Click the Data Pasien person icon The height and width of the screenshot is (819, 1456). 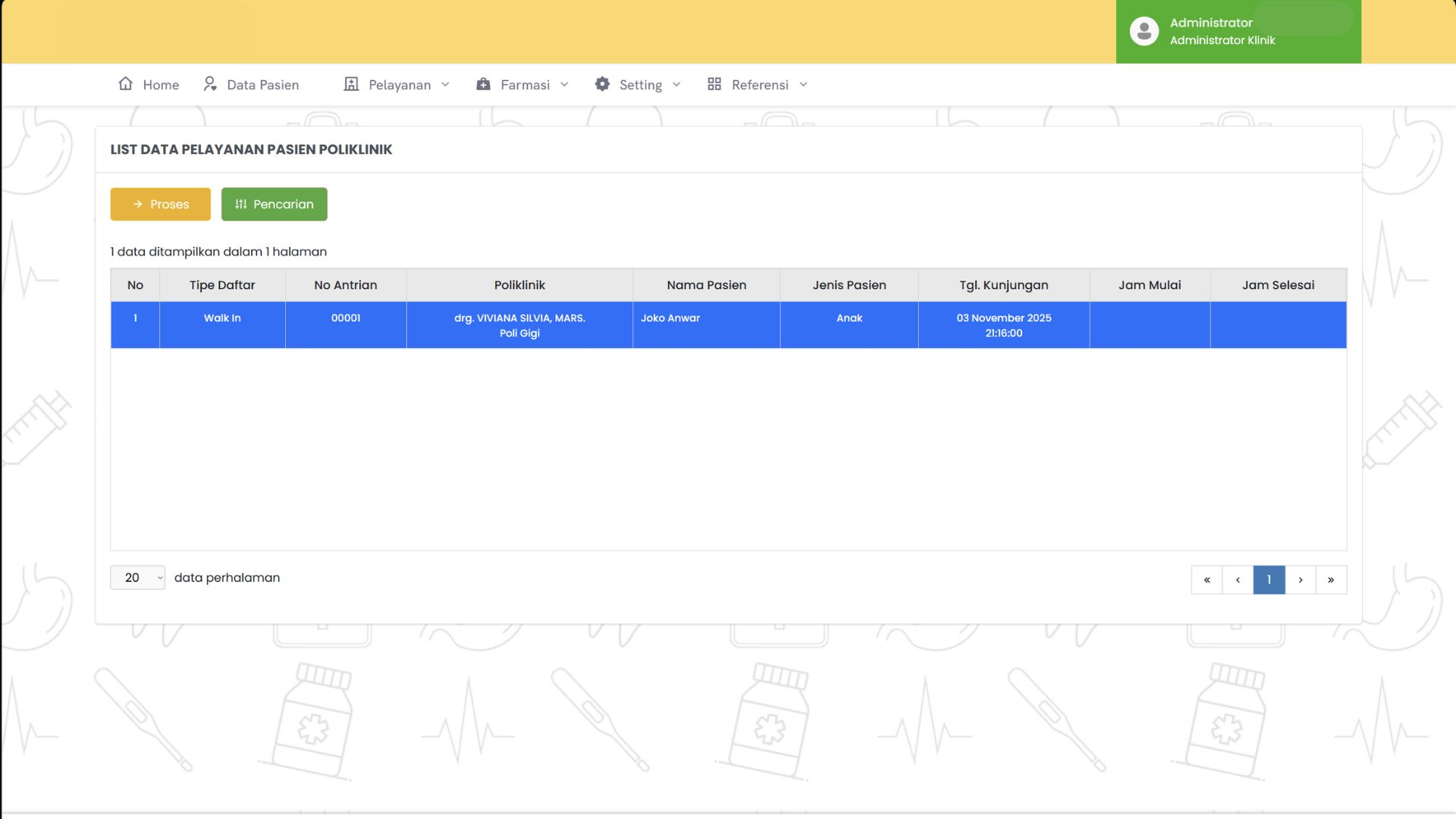(x=210, y=83)
